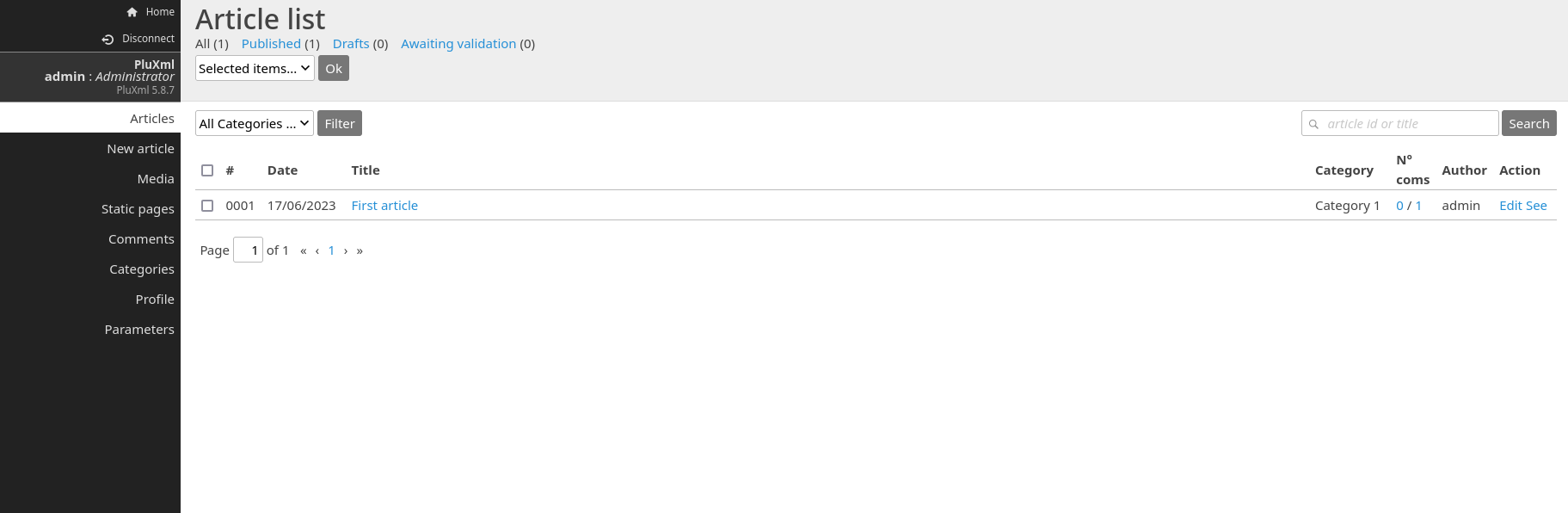The height and width of the screenshot is (513, 1568).
Task: Open the Selected items dropdown
Action: click(x=255, y=69)
